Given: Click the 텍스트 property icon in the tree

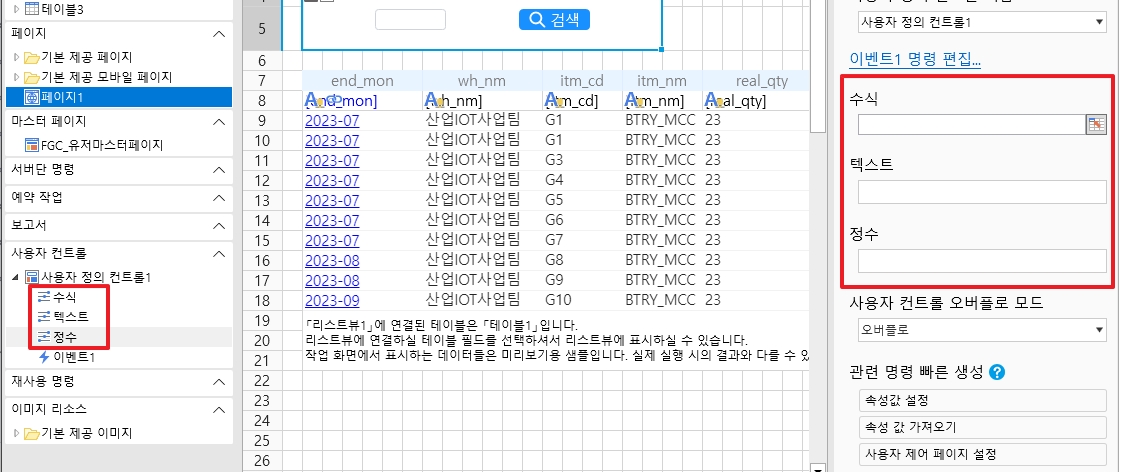Looking at the screenshot, I should click(43, 317).
